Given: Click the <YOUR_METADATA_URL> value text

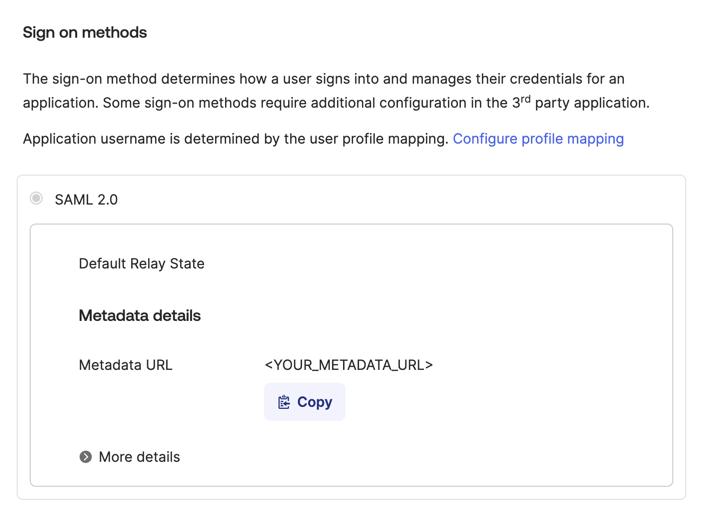Looking at the screenshot, I should tap(349, 365).
